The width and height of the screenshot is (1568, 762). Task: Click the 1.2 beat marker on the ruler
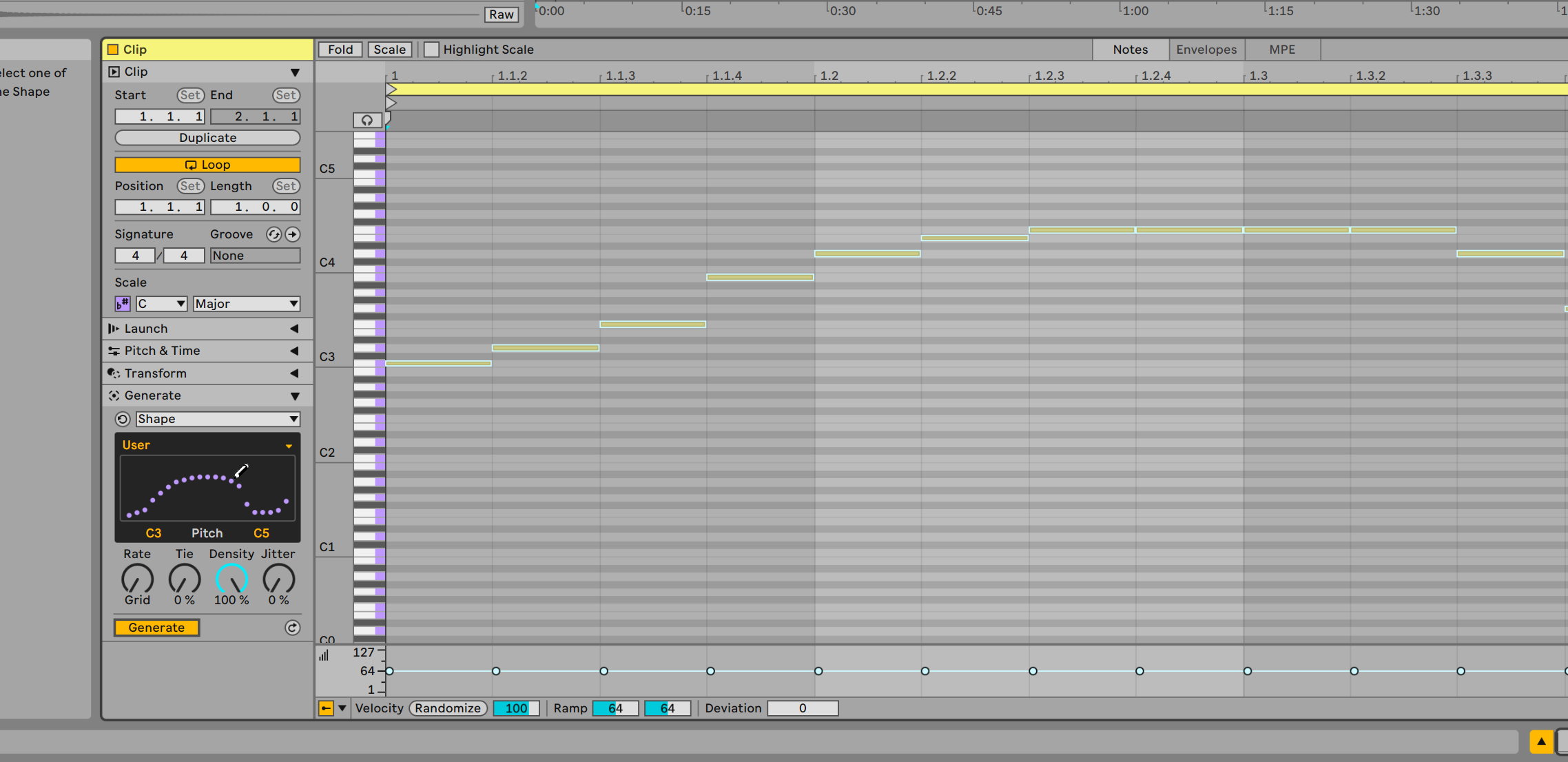(x=829, y=76)
